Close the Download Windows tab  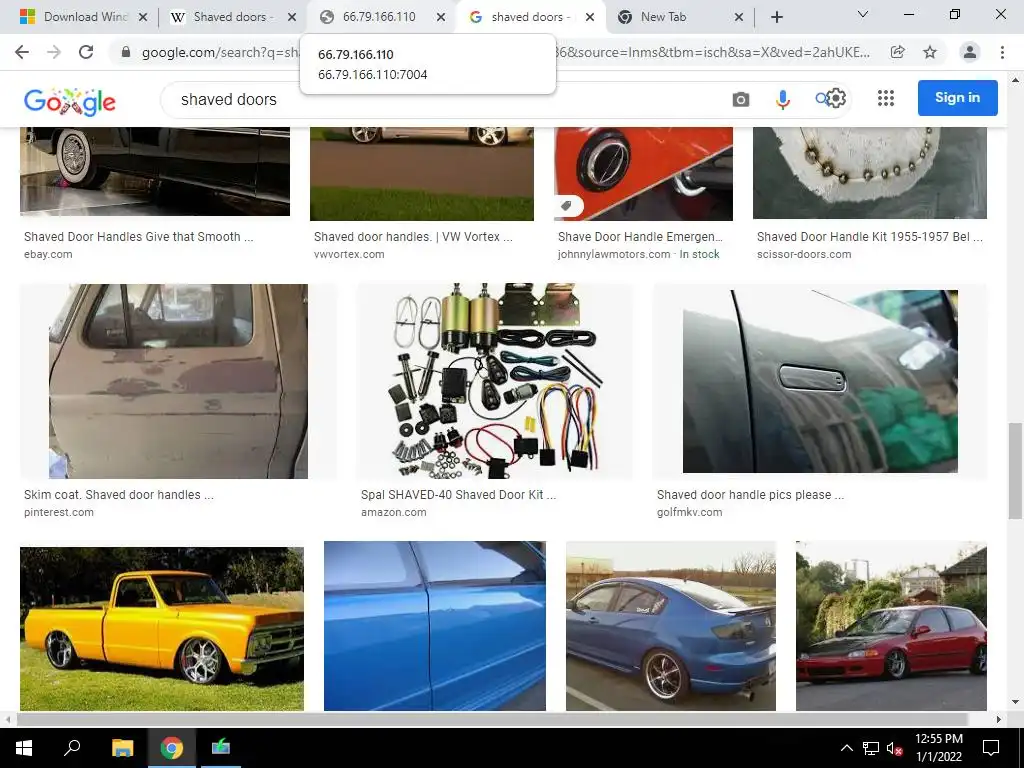click(143, 17)
